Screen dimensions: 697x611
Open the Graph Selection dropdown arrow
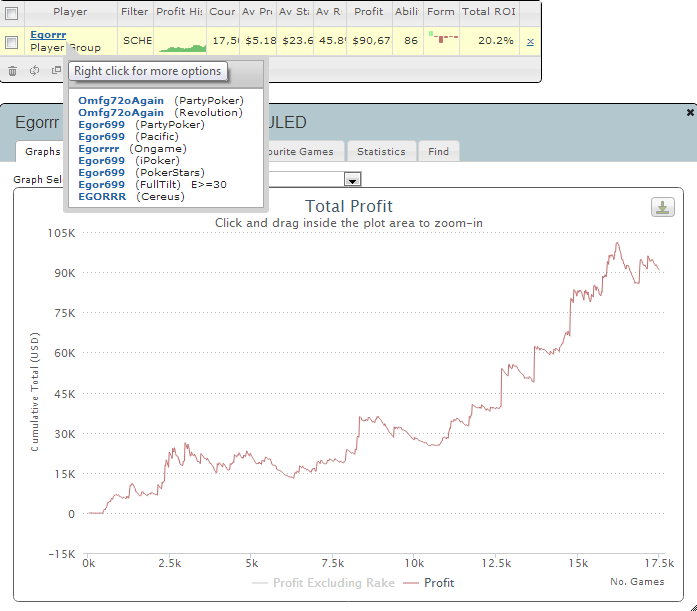353,180
